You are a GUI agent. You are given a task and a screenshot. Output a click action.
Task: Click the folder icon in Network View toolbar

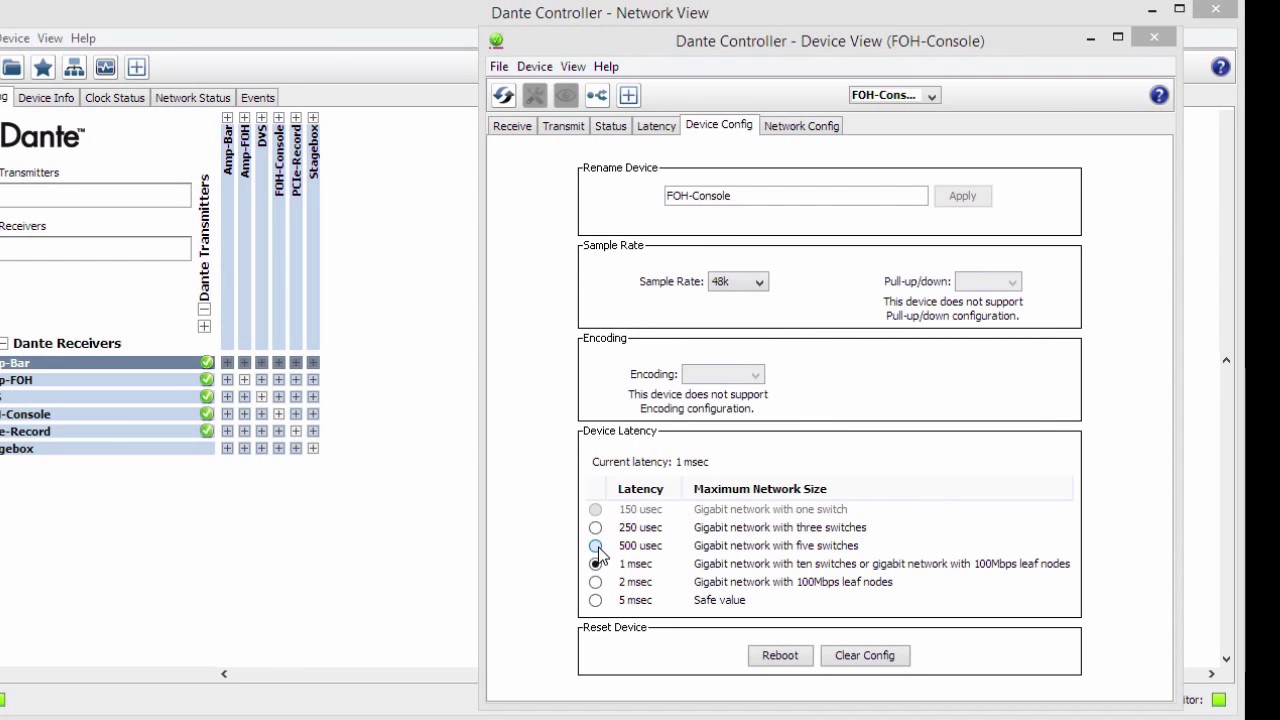pyautogui.click(x=12, y=67)
